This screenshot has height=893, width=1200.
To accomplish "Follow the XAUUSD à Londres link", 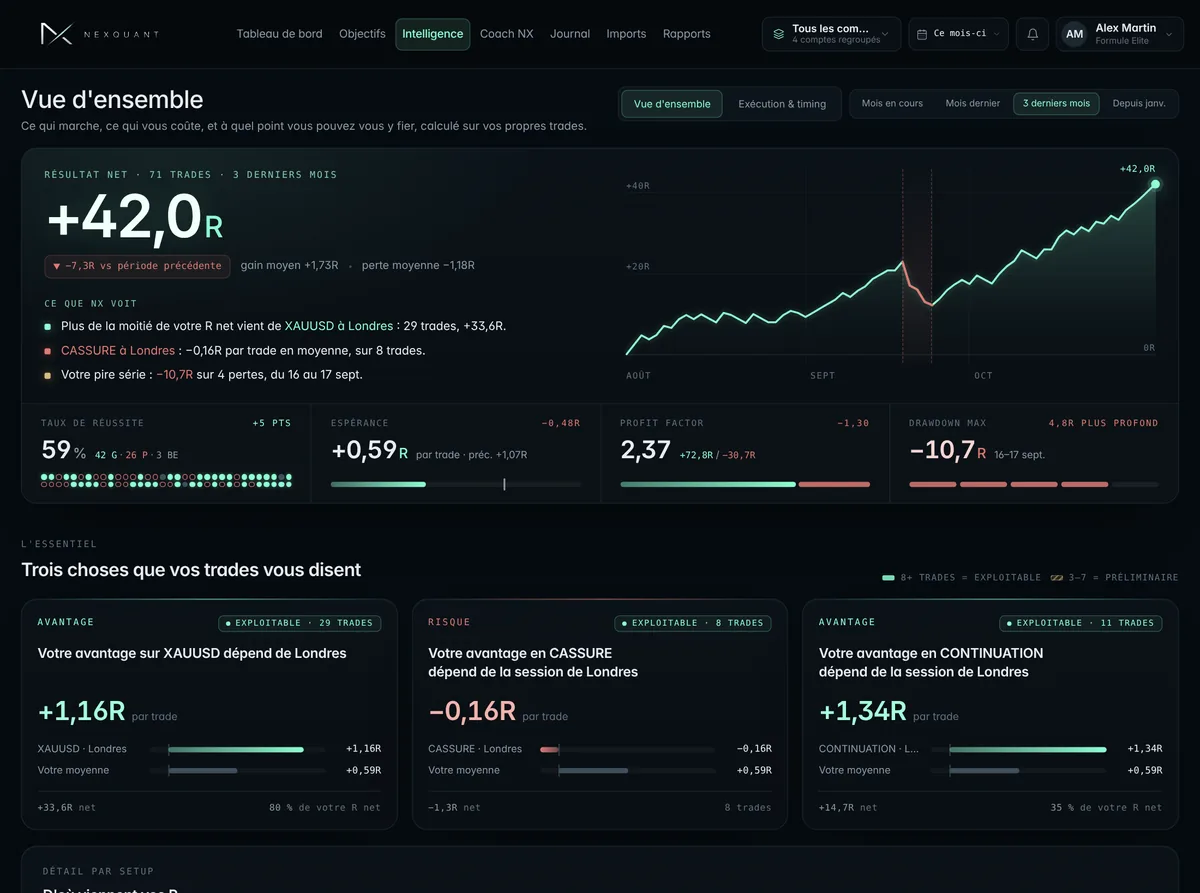I will click(x=339, y=326).
